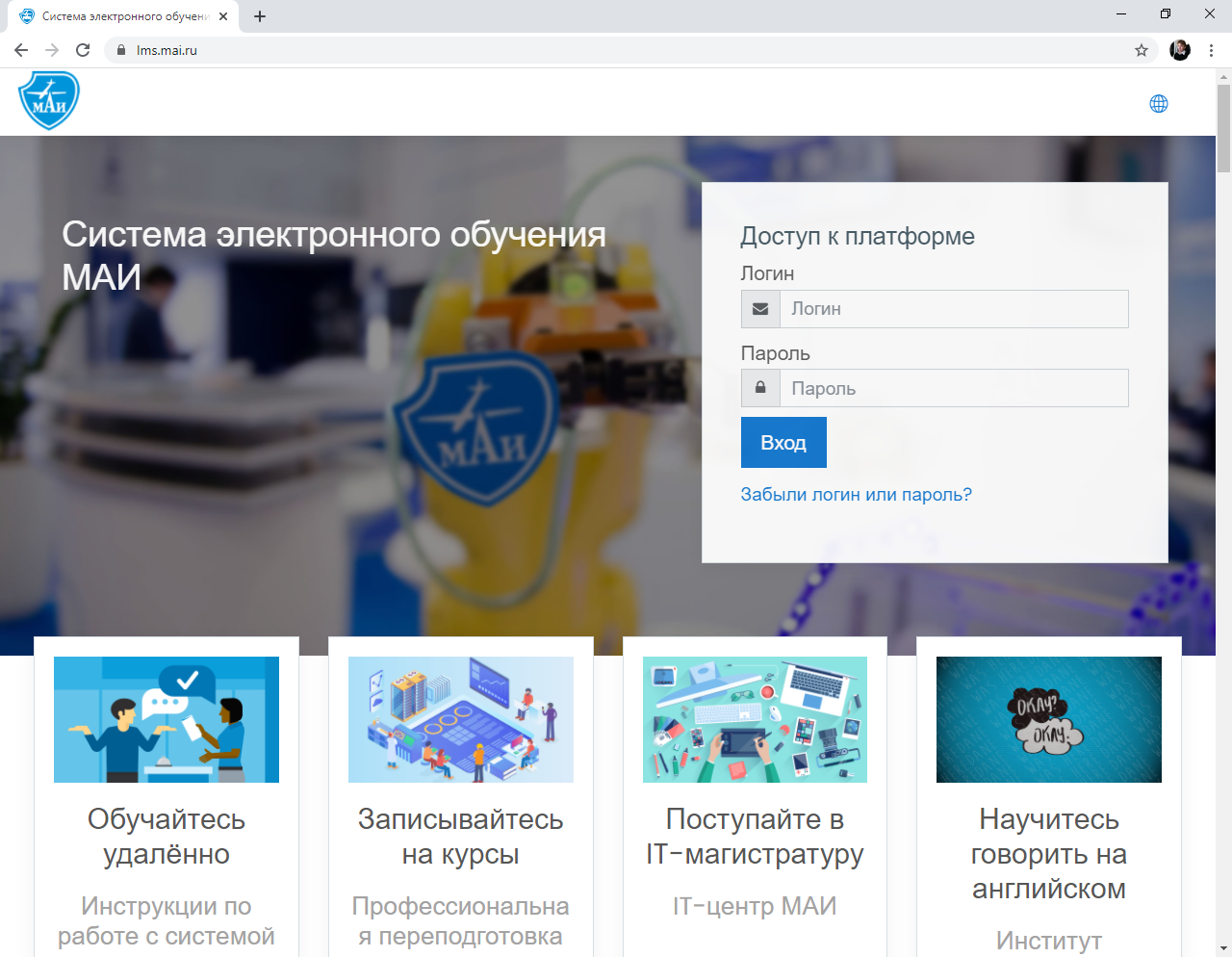Click Поступайте в IT-магистратуру heading
The image size is (1232, 957).
755,837
